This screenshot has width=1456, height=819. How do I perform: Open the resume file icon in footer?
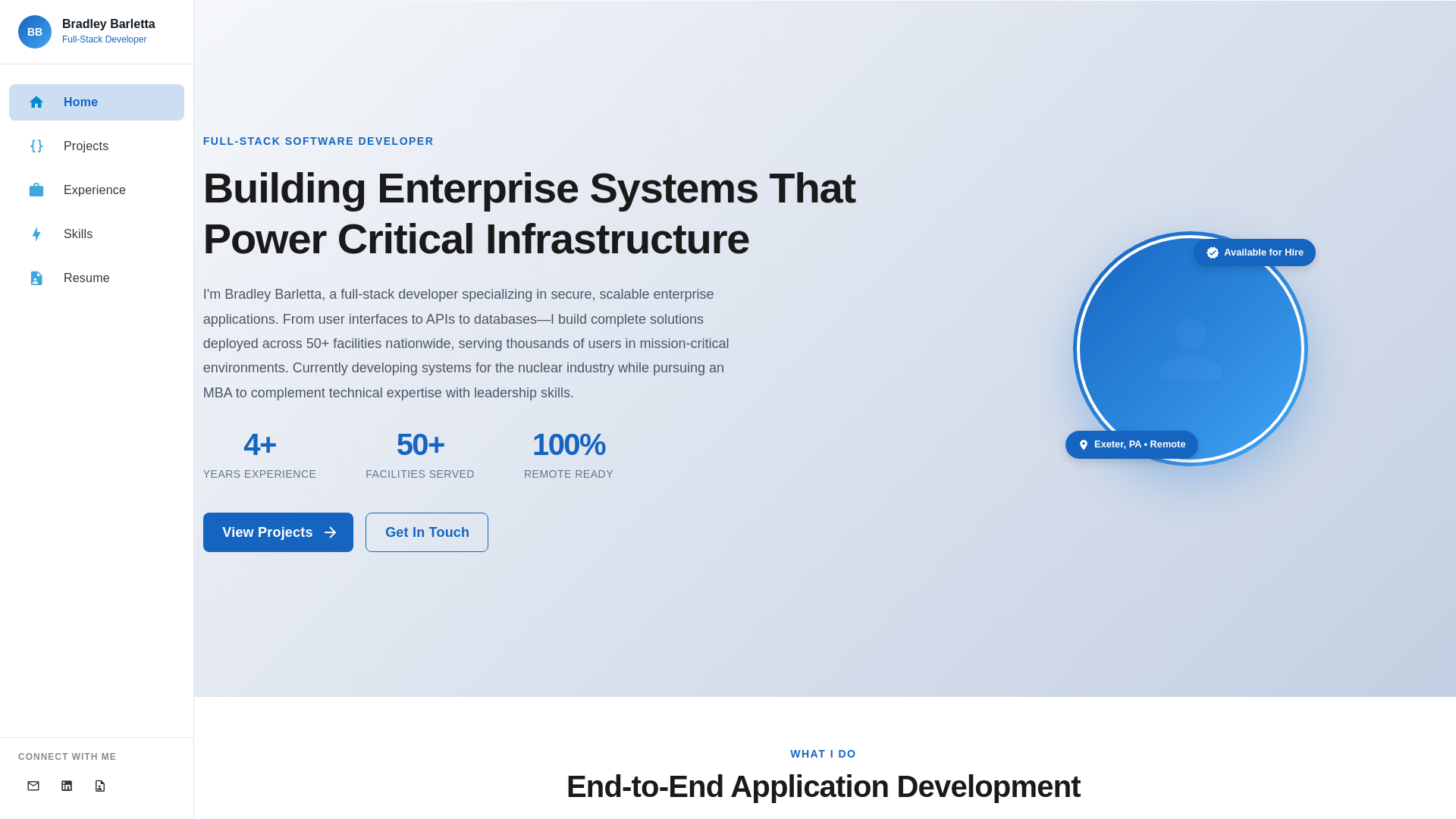100,786
